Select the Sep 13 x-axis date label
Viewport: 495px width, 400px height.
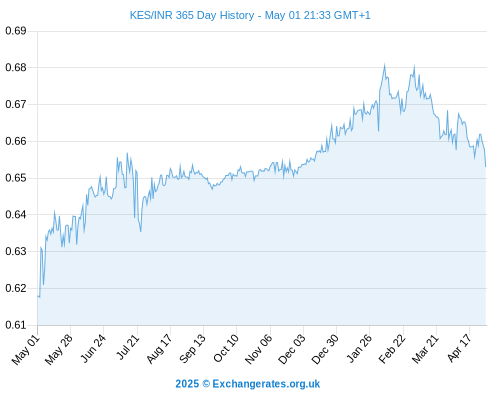[x=193, y=348]
